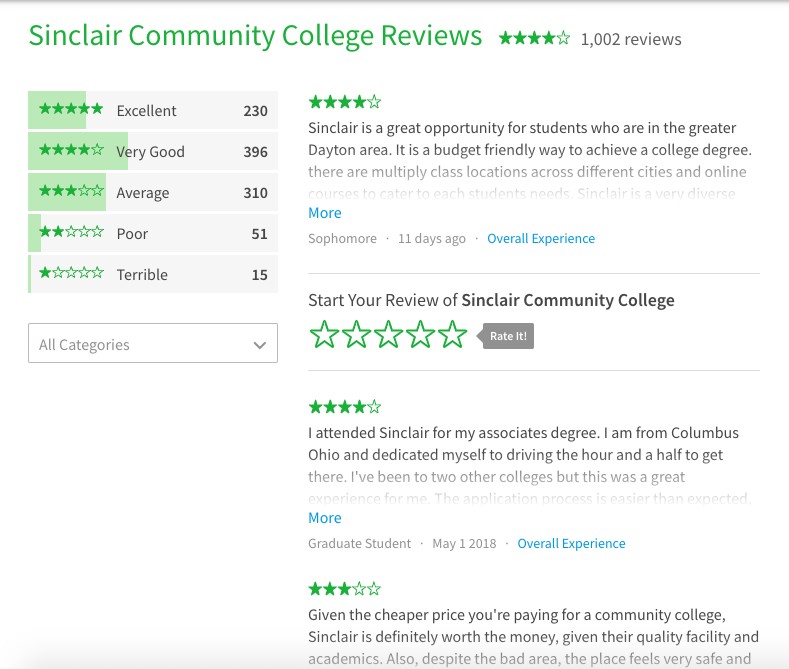Click the All Categories dropdown chevron arrow
789x669 pixels.
(260, 345)
